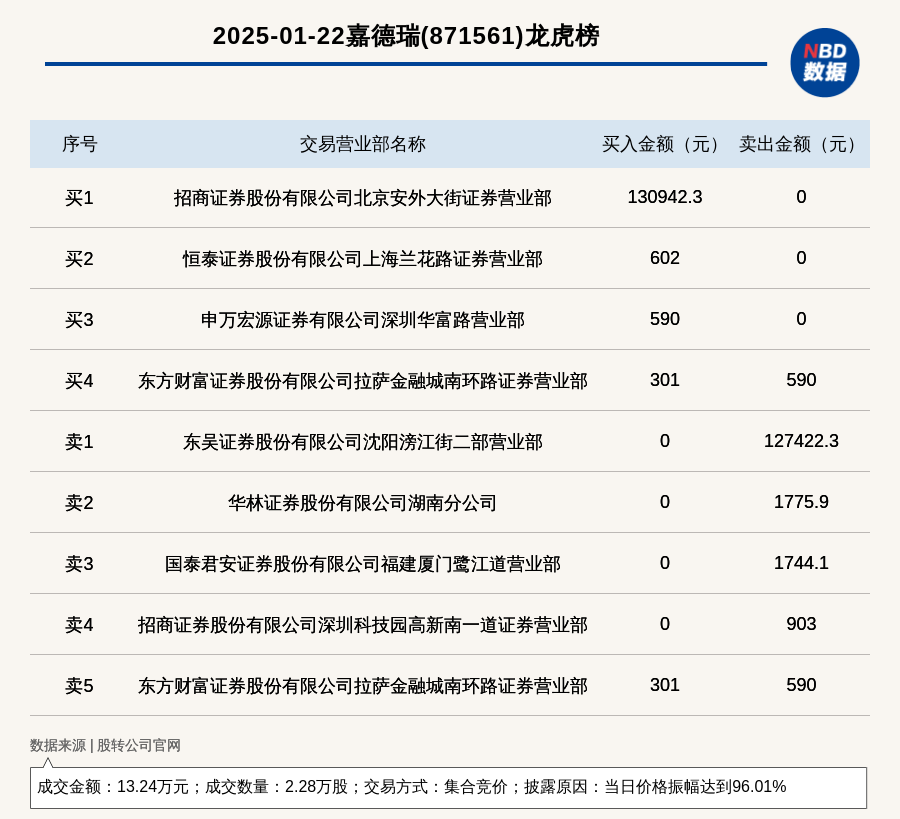Select sell amount 1775.9

pos(801,502)
